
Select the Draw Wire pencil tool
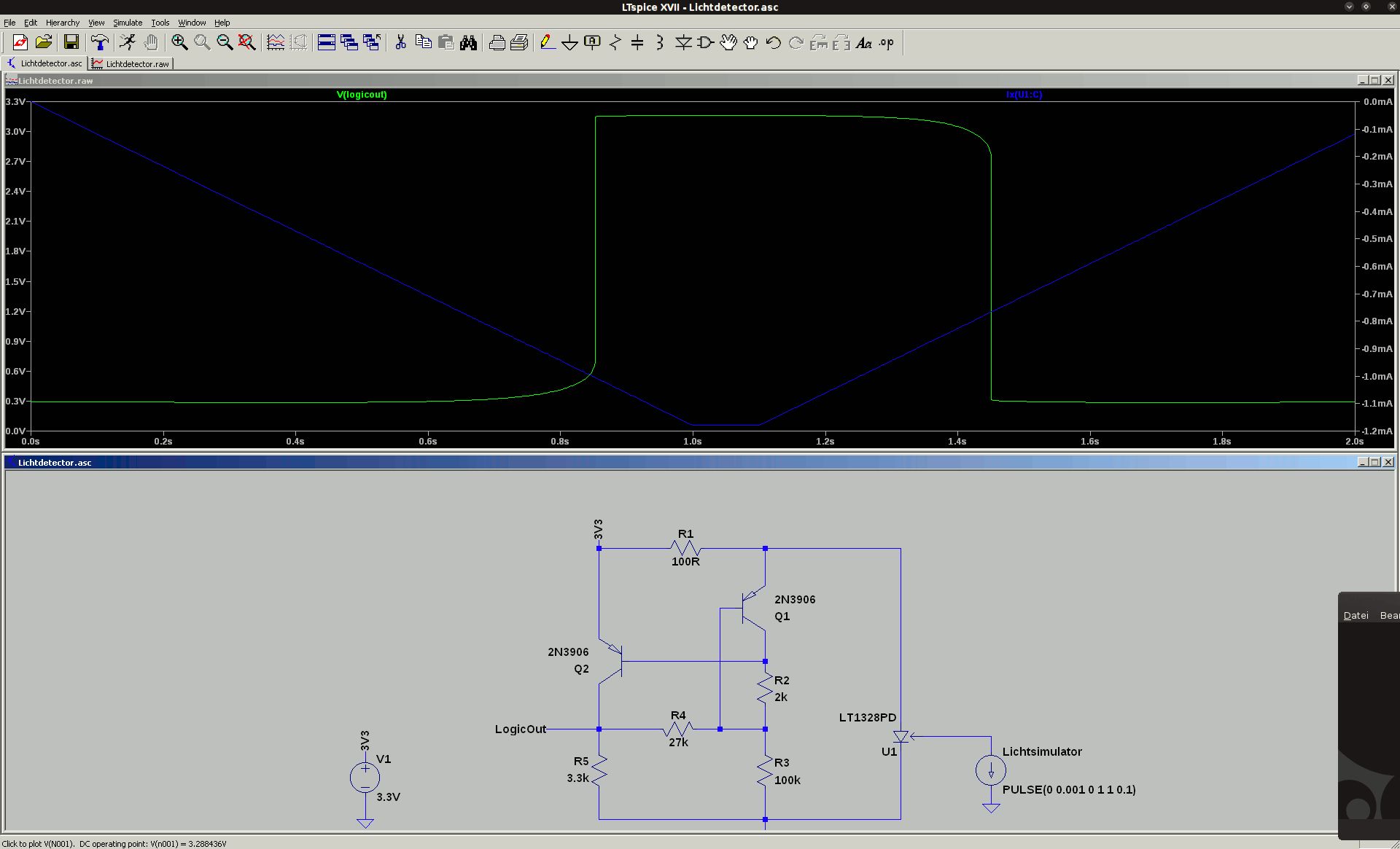[547, 42]
